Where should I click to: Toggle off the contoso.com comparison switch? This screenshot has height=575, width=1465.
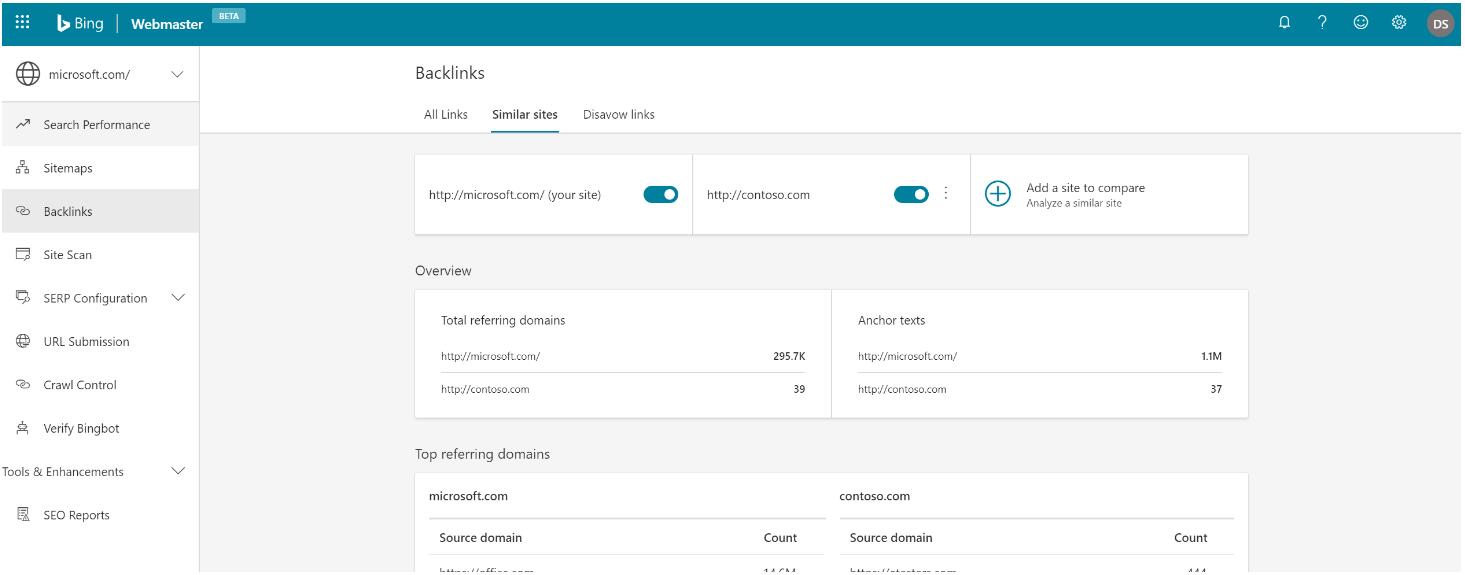pyautogui.click(x=911, y=195)
